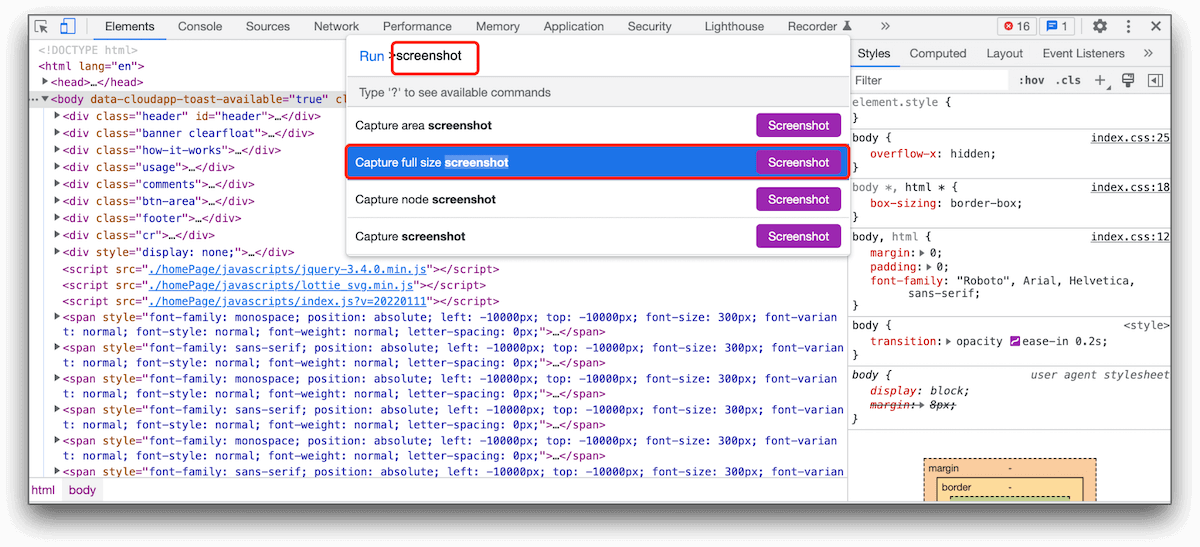Viewport: 1200px width, 547px height.
Task: Open the body node's three-dot actions
Action: pyautogui.click(x=35, y=99)
